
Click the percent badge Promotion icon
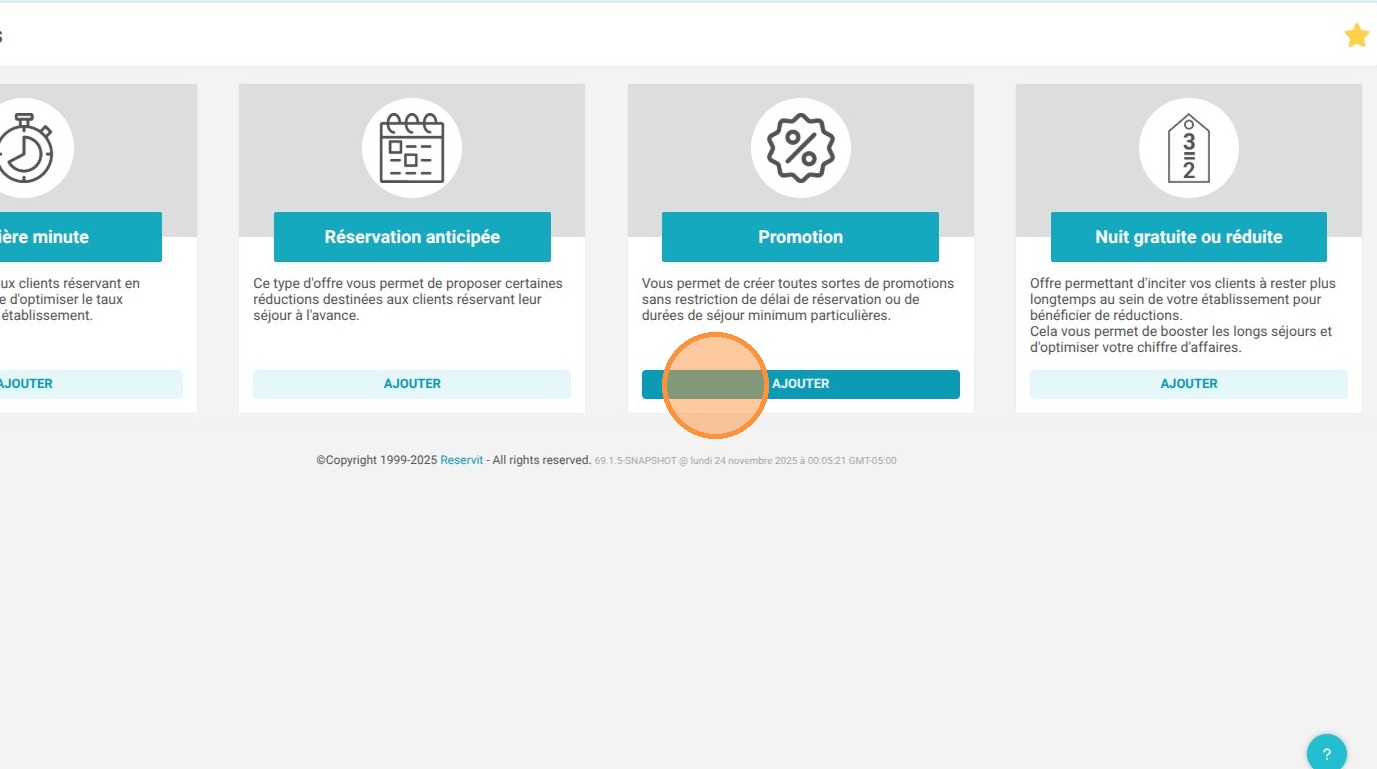pos(800,148)
